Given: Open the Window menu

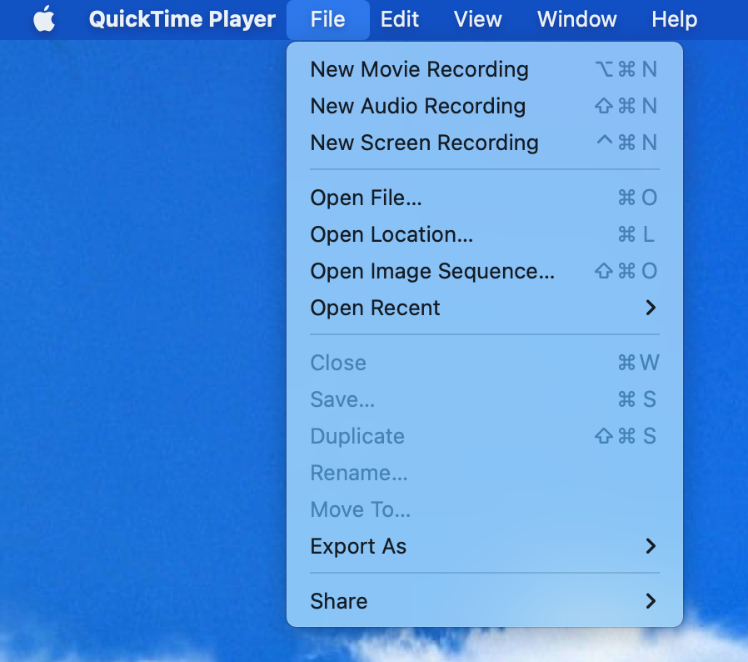Looking at the screenshot, I should [x=577, y=20].
